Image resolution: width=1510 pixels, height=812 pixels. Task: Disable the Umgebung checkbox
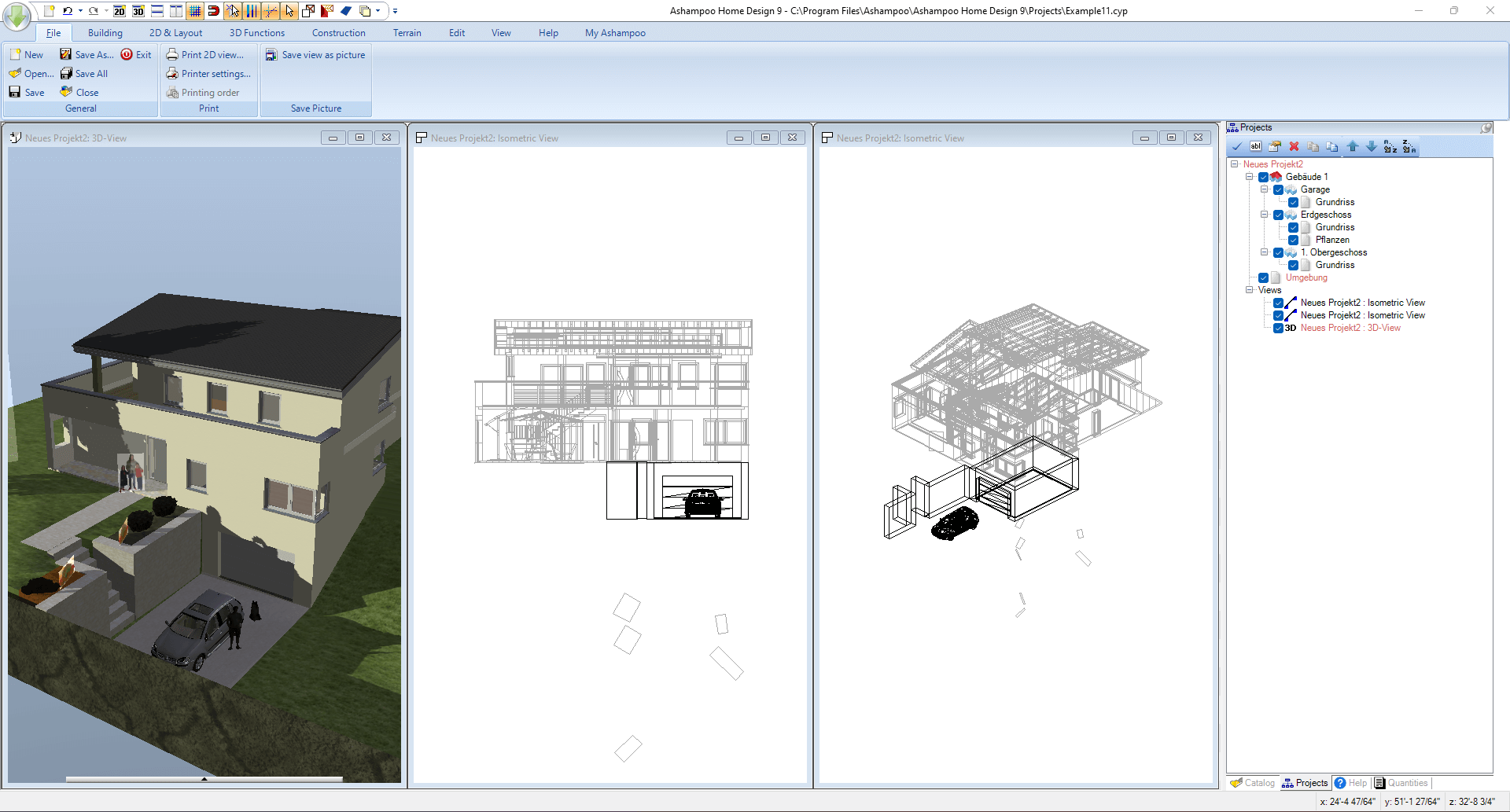pyautogui.click(x=1264, y=277)
